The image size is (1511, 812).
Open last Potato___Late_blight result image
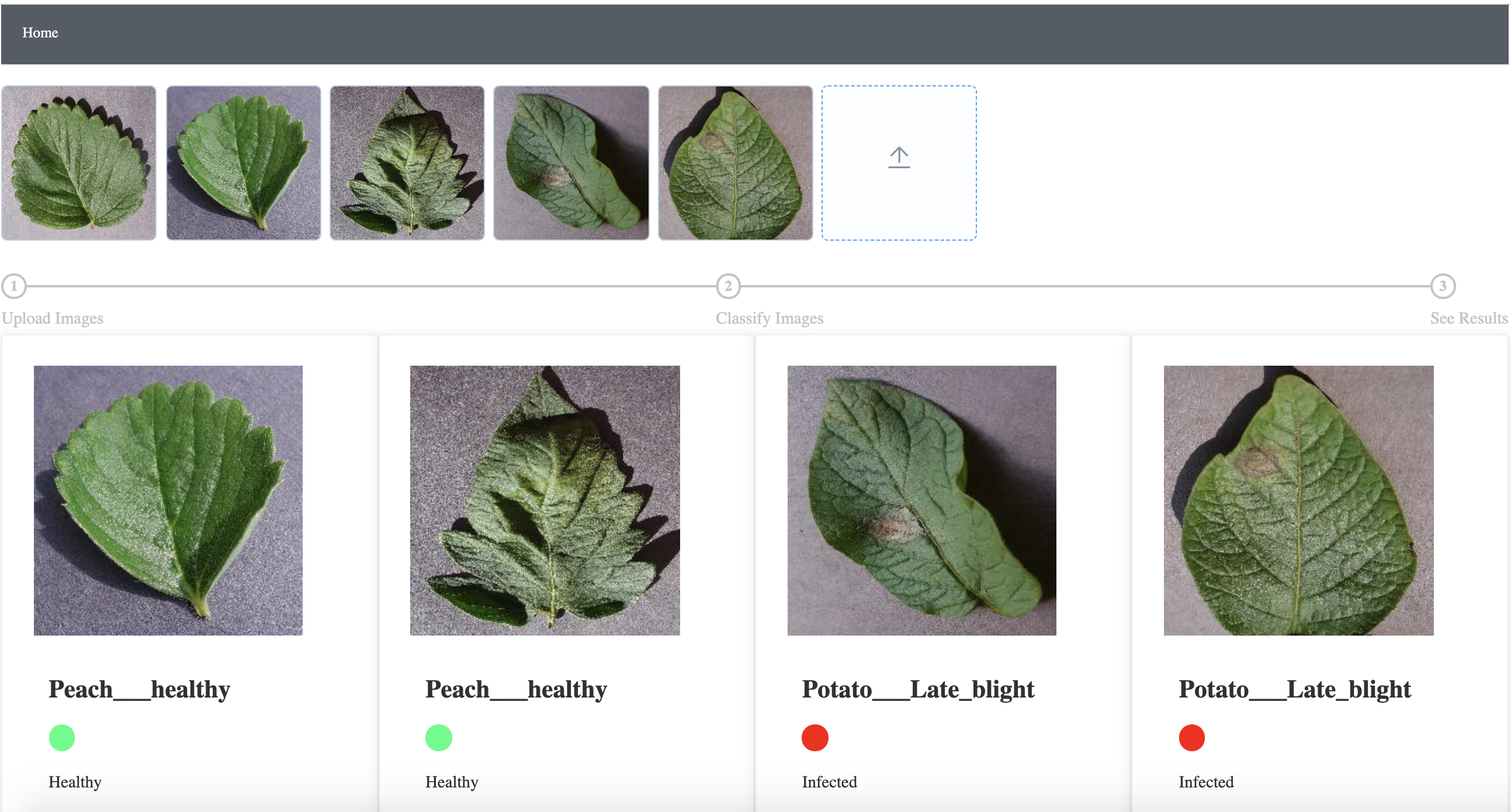pos(1298,500)
